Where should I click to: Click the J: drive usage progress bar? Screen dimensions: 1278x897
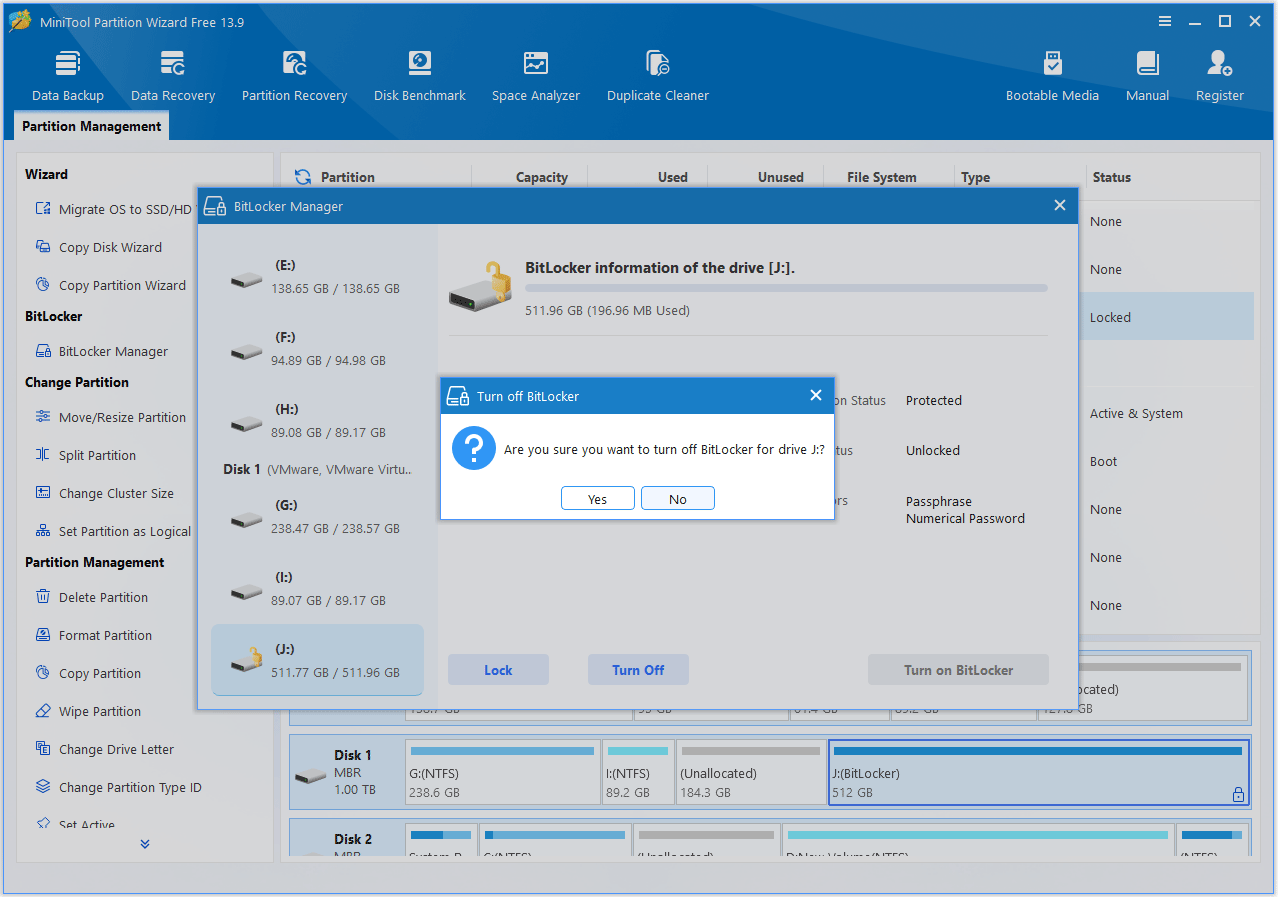coord(786,288)
